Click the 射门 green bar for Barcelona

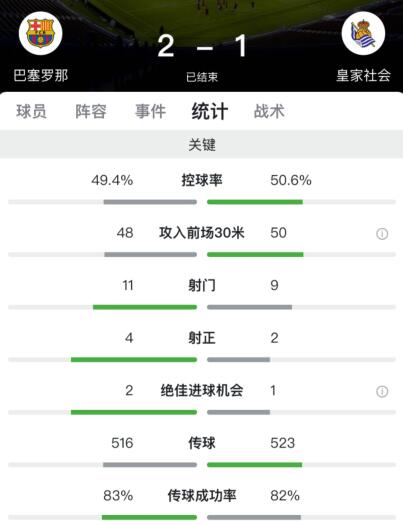point(145,307)
